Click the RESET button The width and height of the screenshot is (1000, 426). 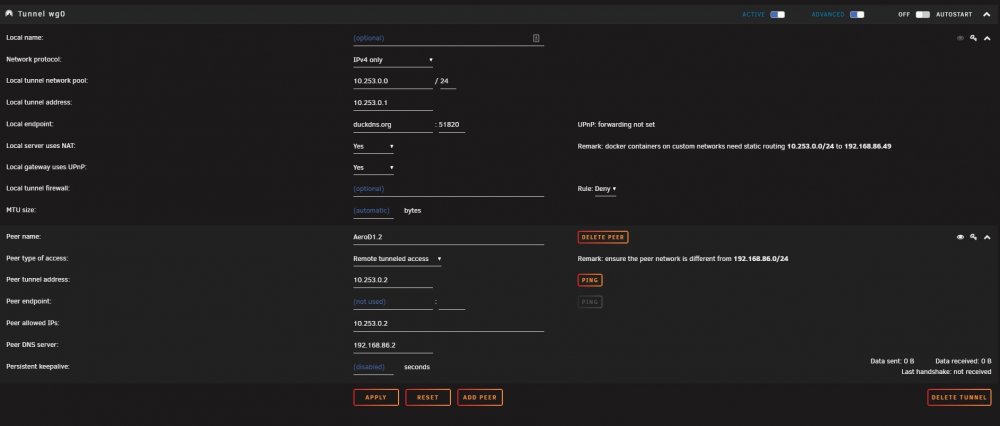click(427, 397)
